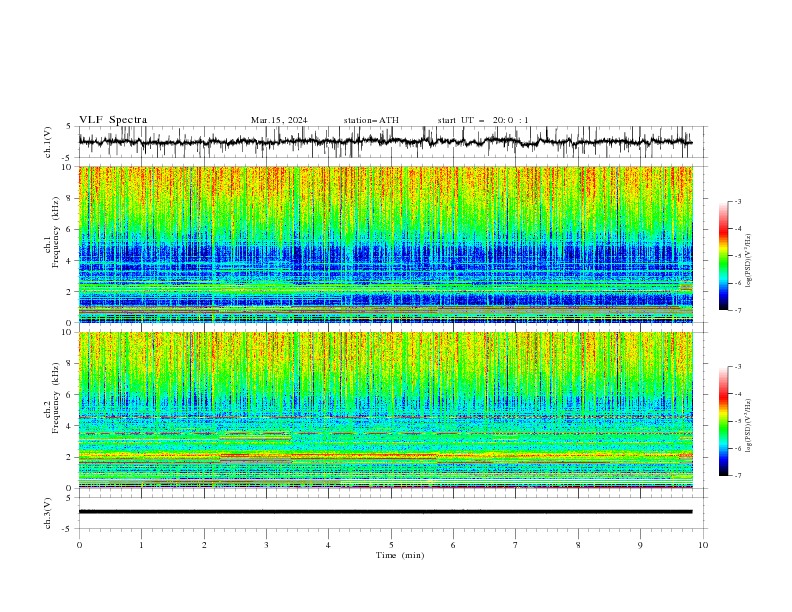Click the "6" frequency tick on ch.1 spectrogram
This screenshot has height=612, width=792.
[x=70, y=229]
